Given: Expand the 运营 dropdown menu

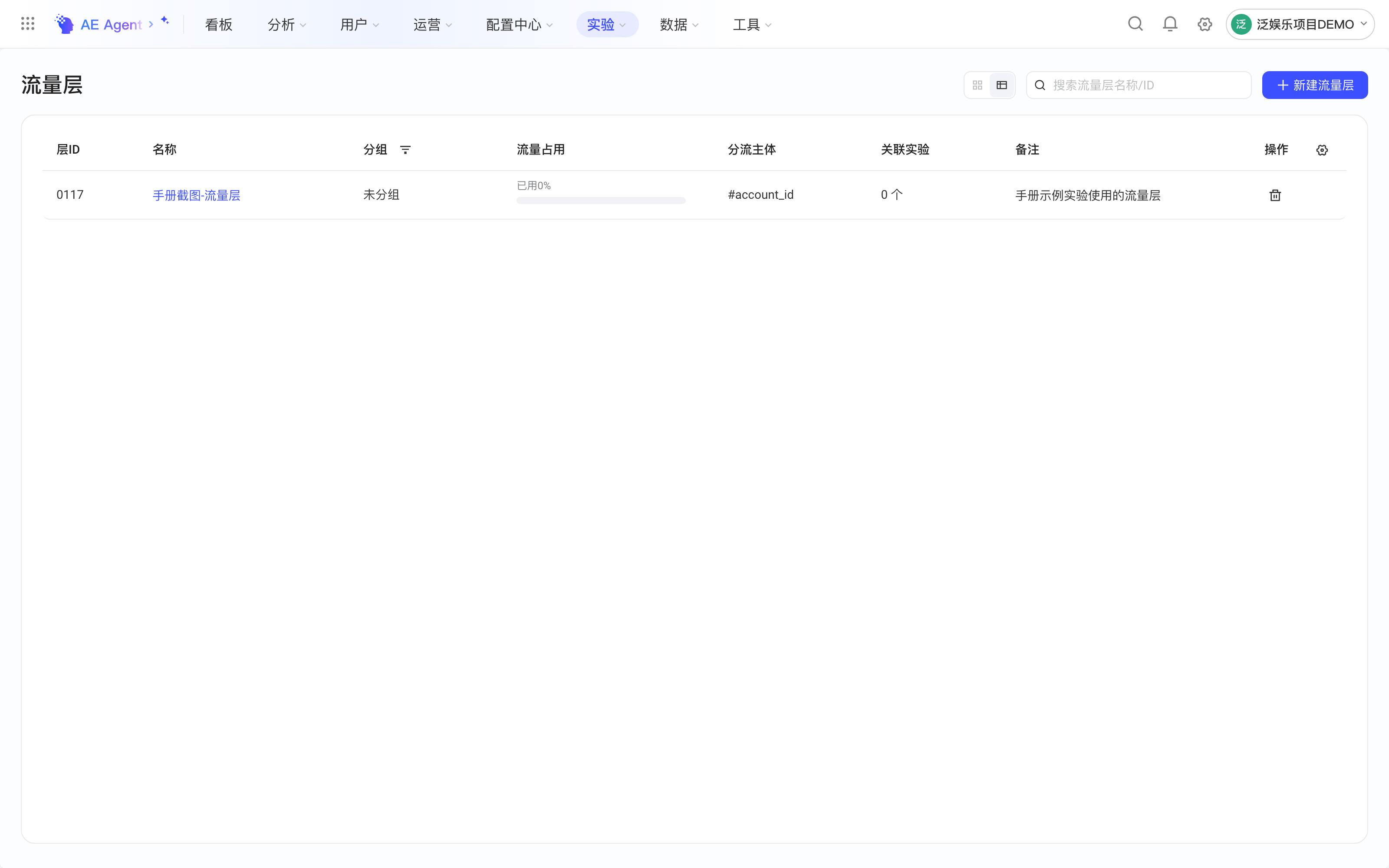Looking at the screenshot, I should coord(432,24).
